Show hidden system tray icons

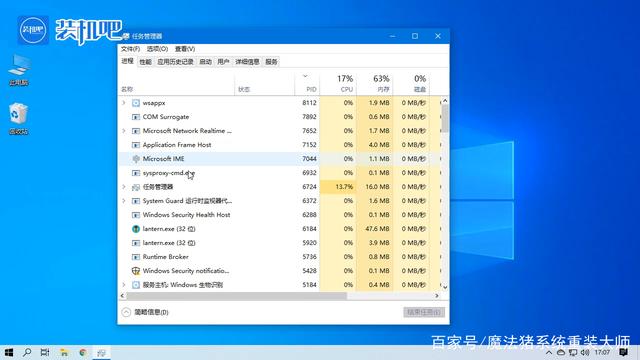click(549, 352)
